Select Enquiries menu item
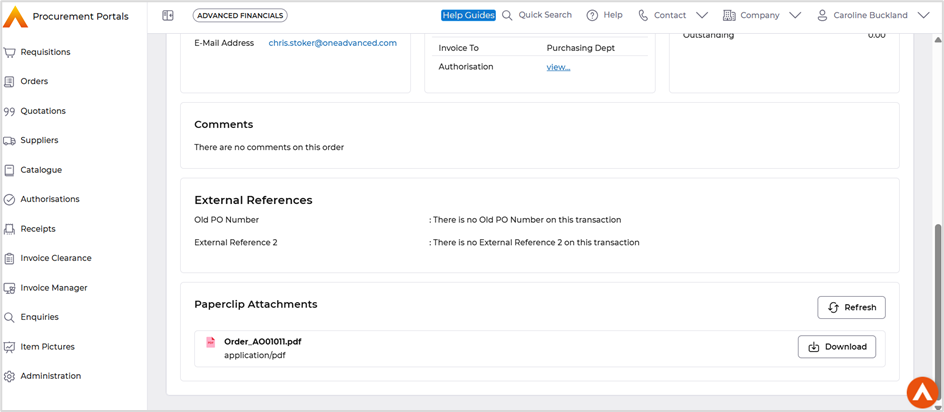This screenshot has width=944, height=412. (x=40, y=317)
